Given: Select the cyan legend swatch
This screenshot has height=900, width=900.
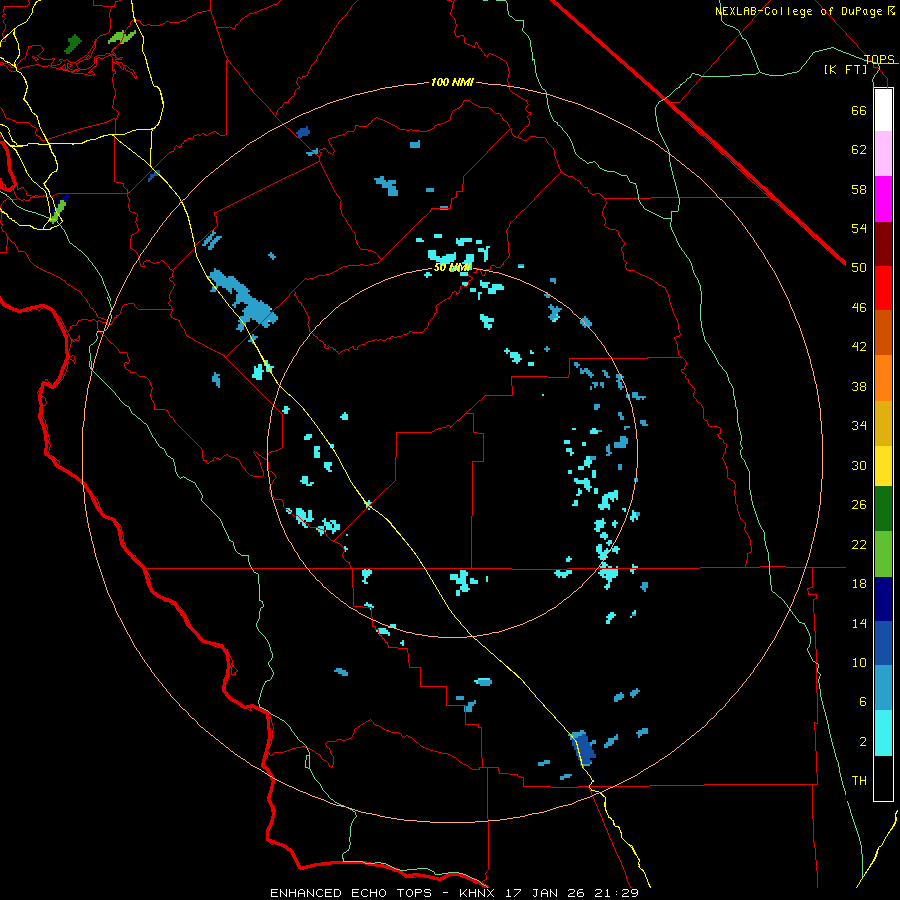Looking at the screenshot, I should (x=883, y=733).
